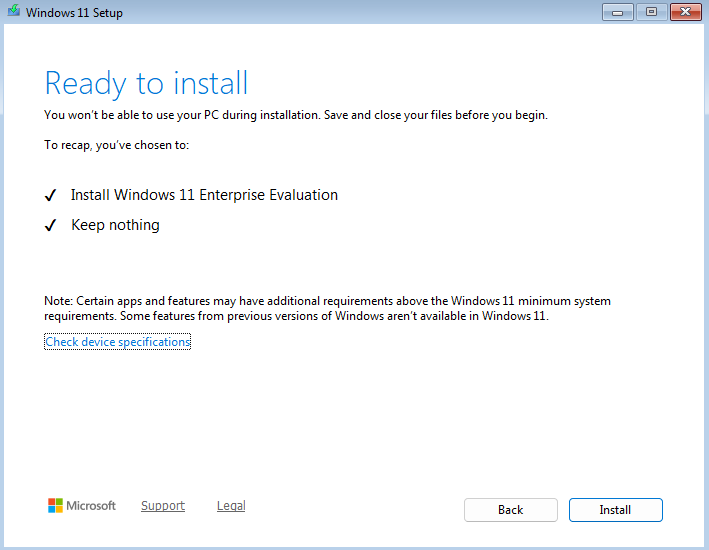
Task: Open the Check device specifications link
Action: [118, 341]
